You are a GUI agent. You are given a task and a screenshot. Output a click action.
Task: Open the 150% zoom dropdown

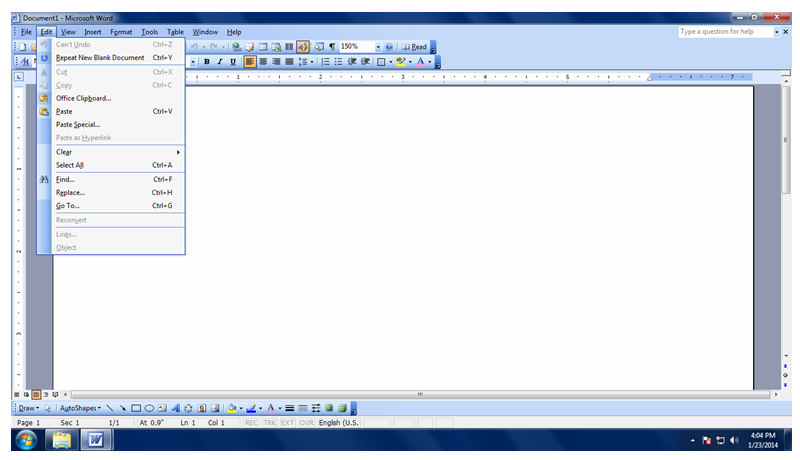[378, 47]
